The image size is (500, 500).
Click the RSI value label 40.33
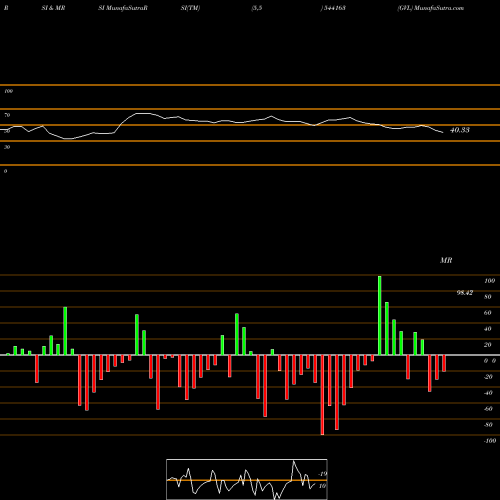[460, 130]
